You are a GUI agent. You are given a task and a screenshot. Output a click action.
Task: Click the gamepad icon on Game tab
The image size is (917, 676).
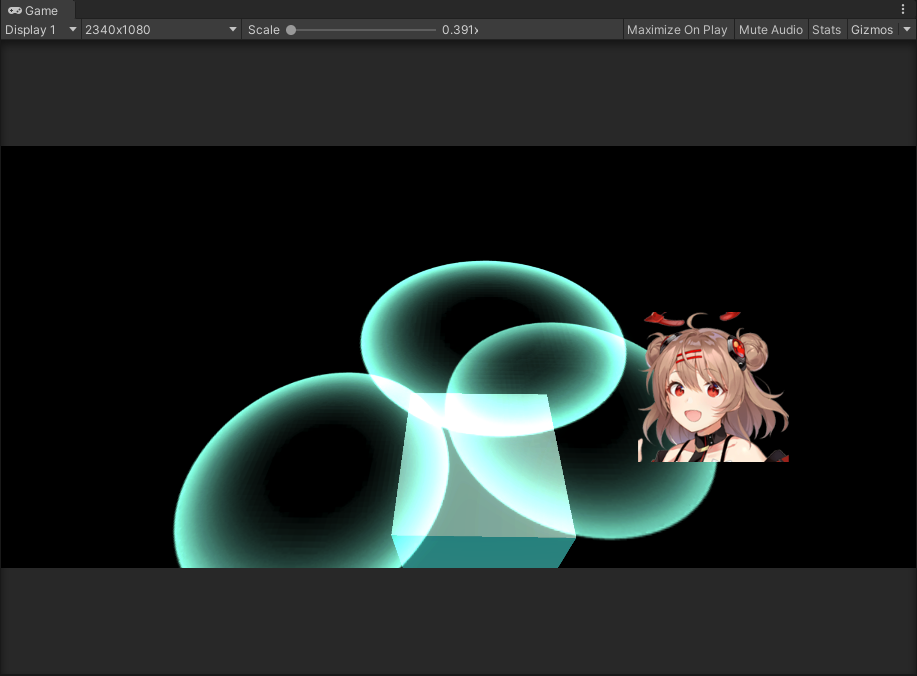coord(15,10)
